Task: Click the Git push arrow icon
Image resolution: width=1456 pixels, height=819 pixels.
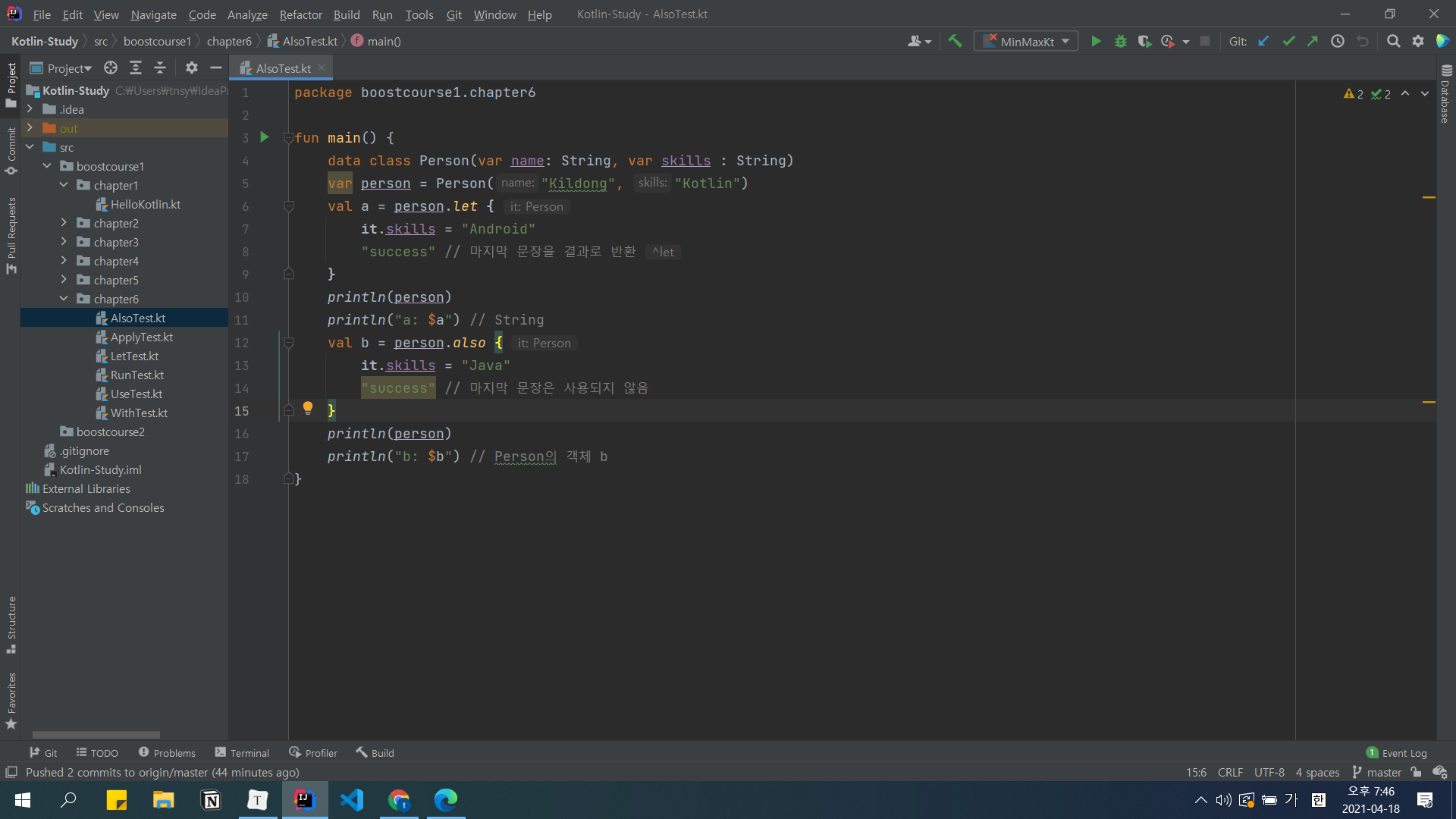Action: click(1313, 42)
